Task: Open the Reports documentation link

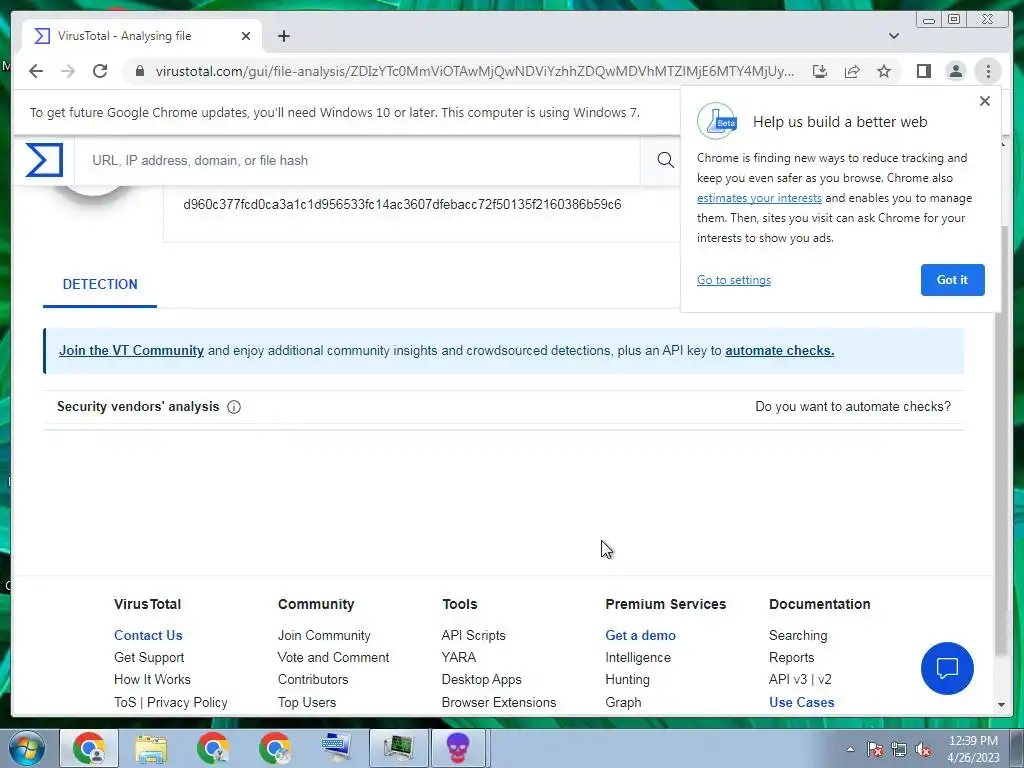Action: coord(792,657)
